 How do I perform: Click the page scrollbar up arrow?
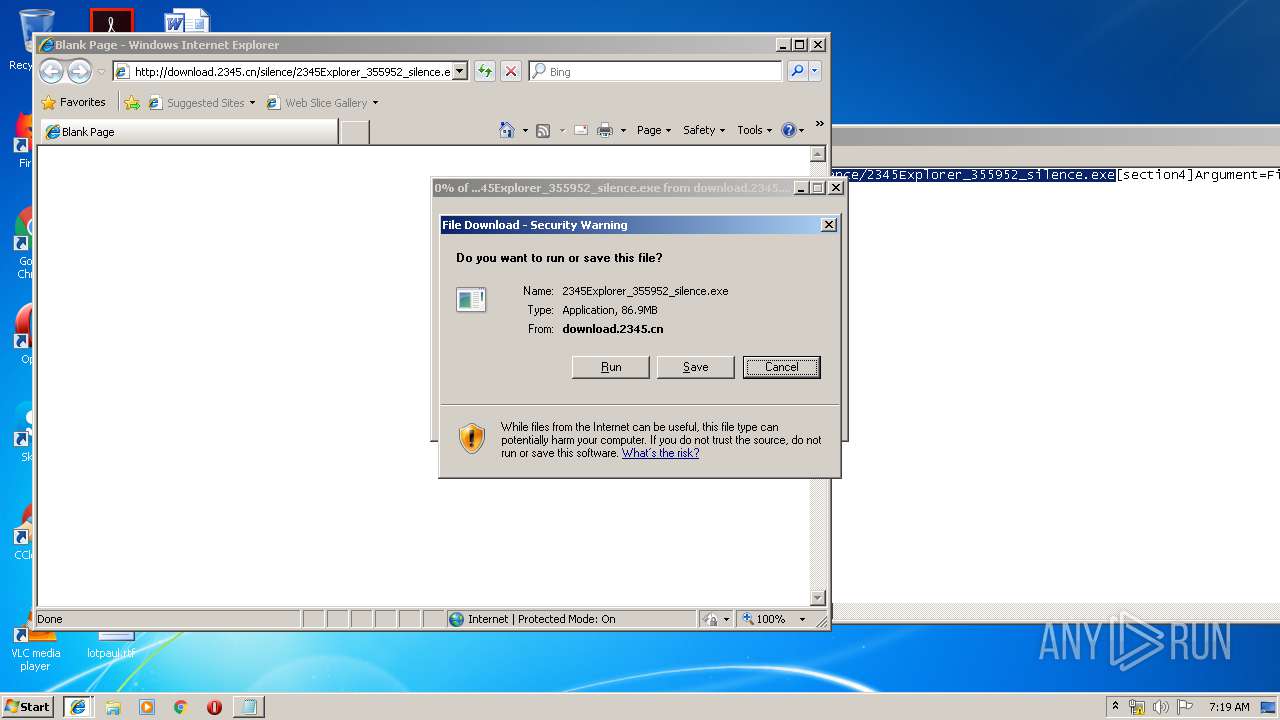pos(817,154)
